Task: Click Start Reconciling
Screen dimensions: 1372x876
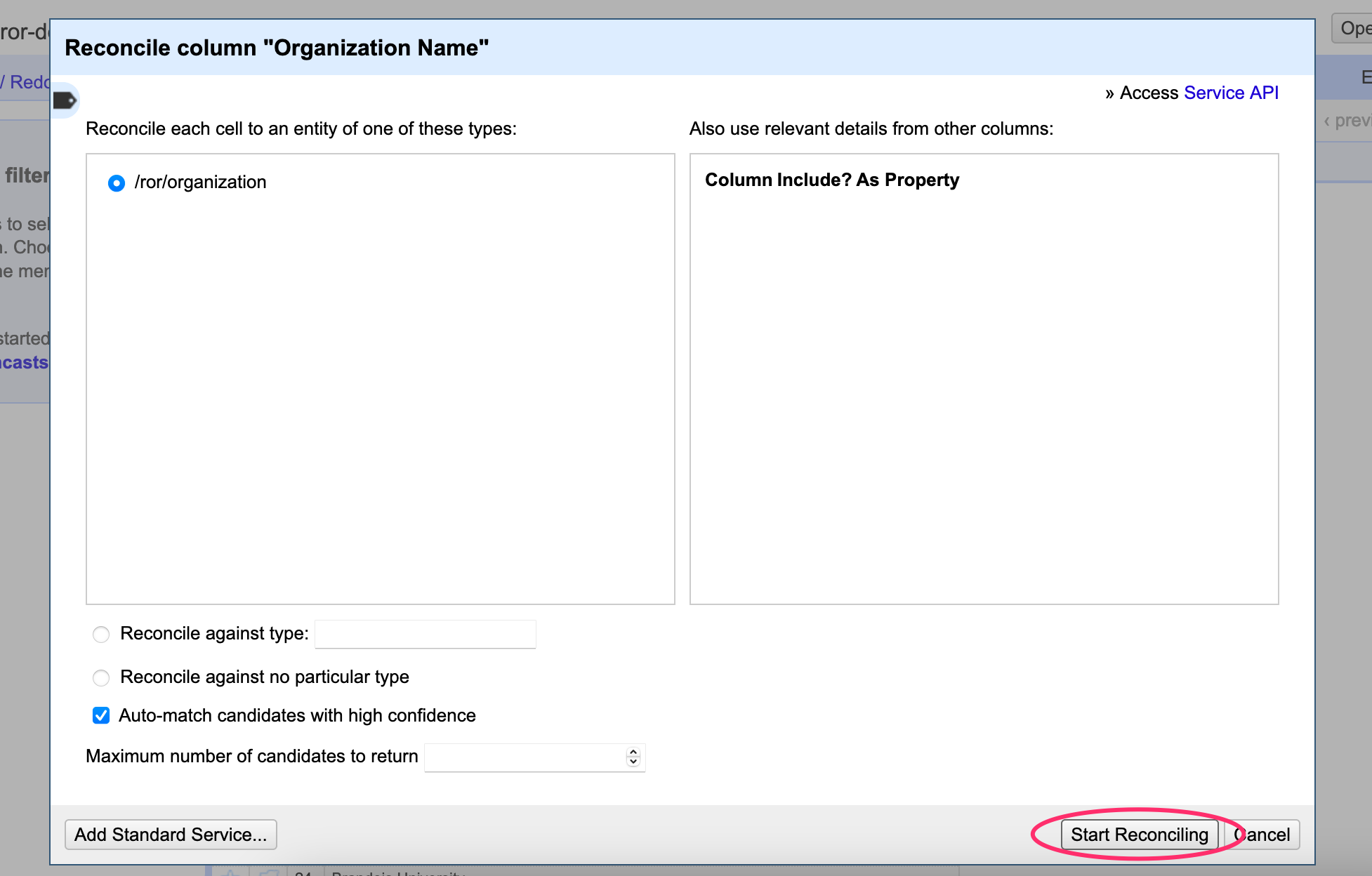Action: (x=1139, y=835)
